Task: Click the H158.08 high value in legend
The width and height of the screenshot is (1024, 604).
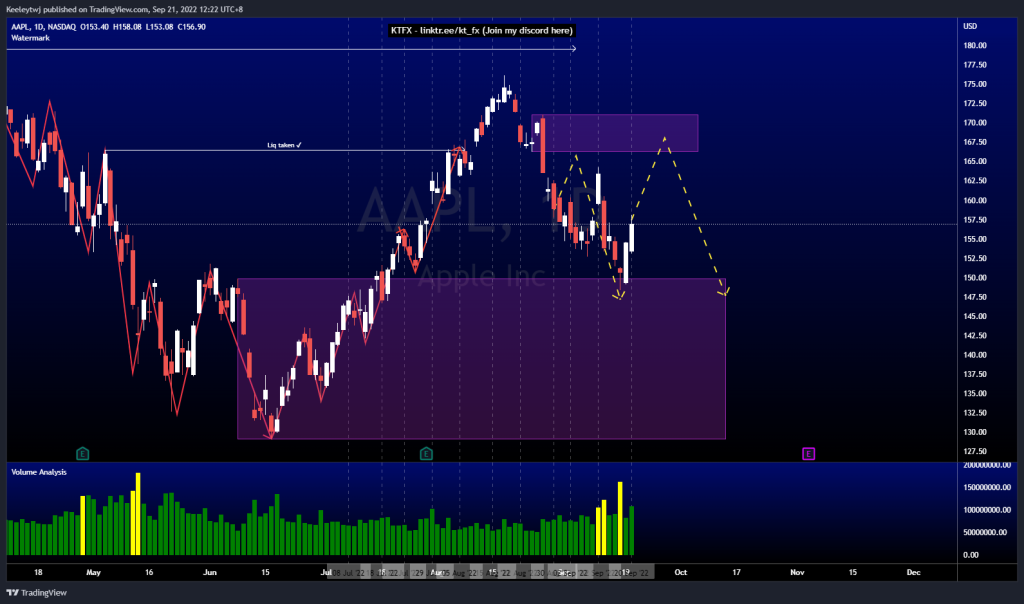Action: click(127, 27)
